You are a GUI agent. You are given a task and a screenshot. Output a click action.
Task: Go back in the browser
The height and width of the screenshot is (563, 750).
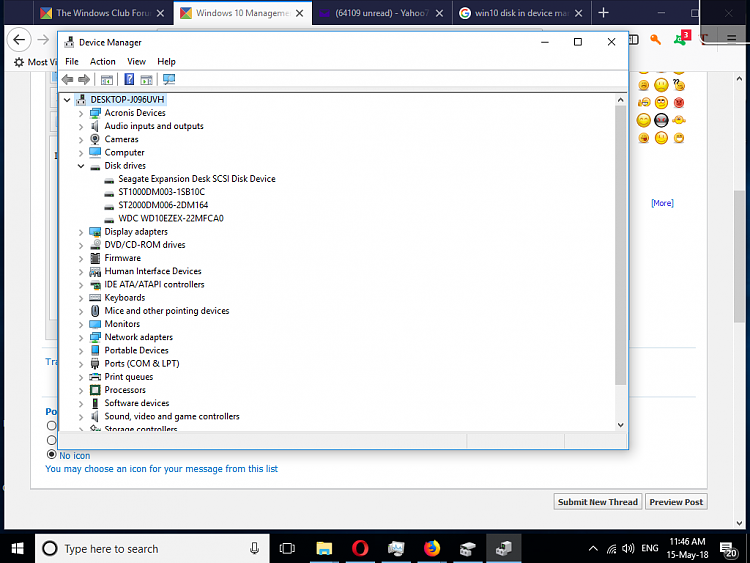(19, 40)
